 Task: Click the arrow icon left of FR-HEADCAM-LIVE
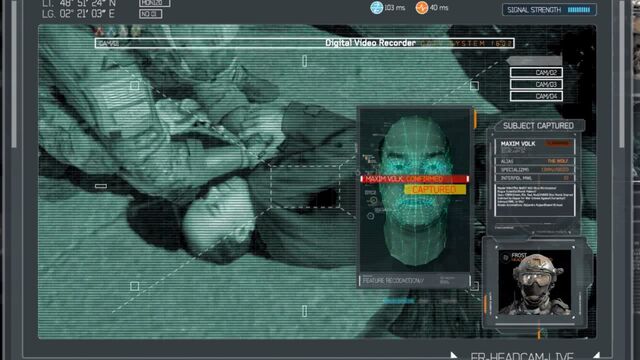[x=453, y=356]
